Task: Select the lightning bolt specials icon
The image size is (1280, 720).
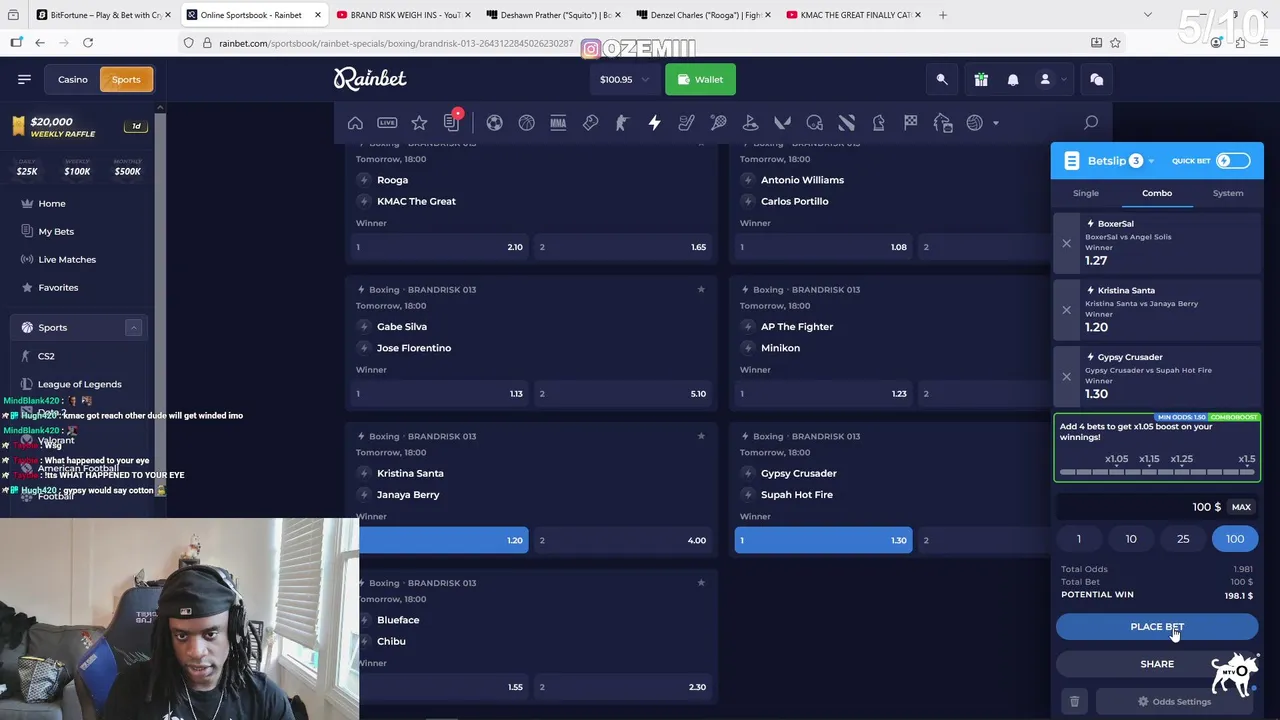Action: (x=654, y=123)
